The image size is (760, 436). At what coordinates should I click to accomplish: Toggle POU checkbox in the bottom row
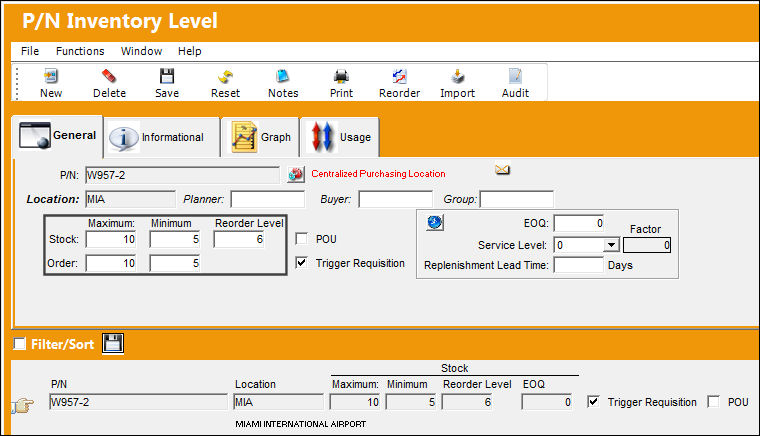[x=713, y=402]
